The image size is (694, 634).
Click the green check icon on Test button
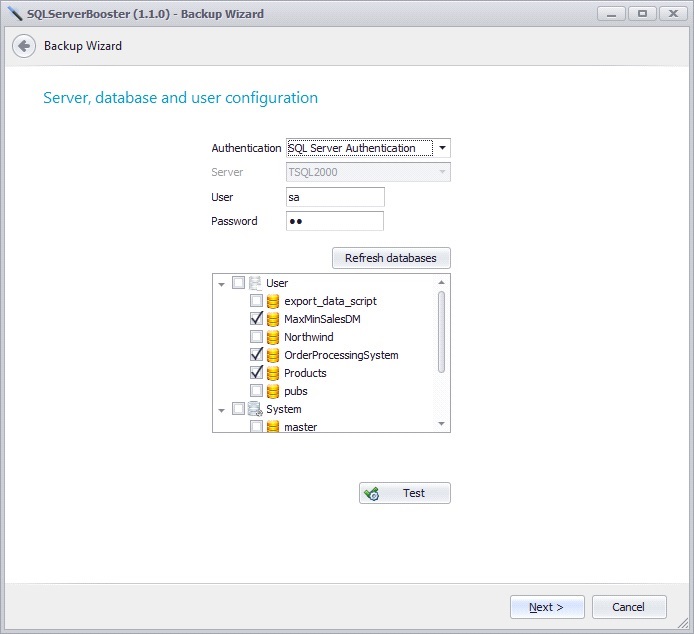(372, 493)
